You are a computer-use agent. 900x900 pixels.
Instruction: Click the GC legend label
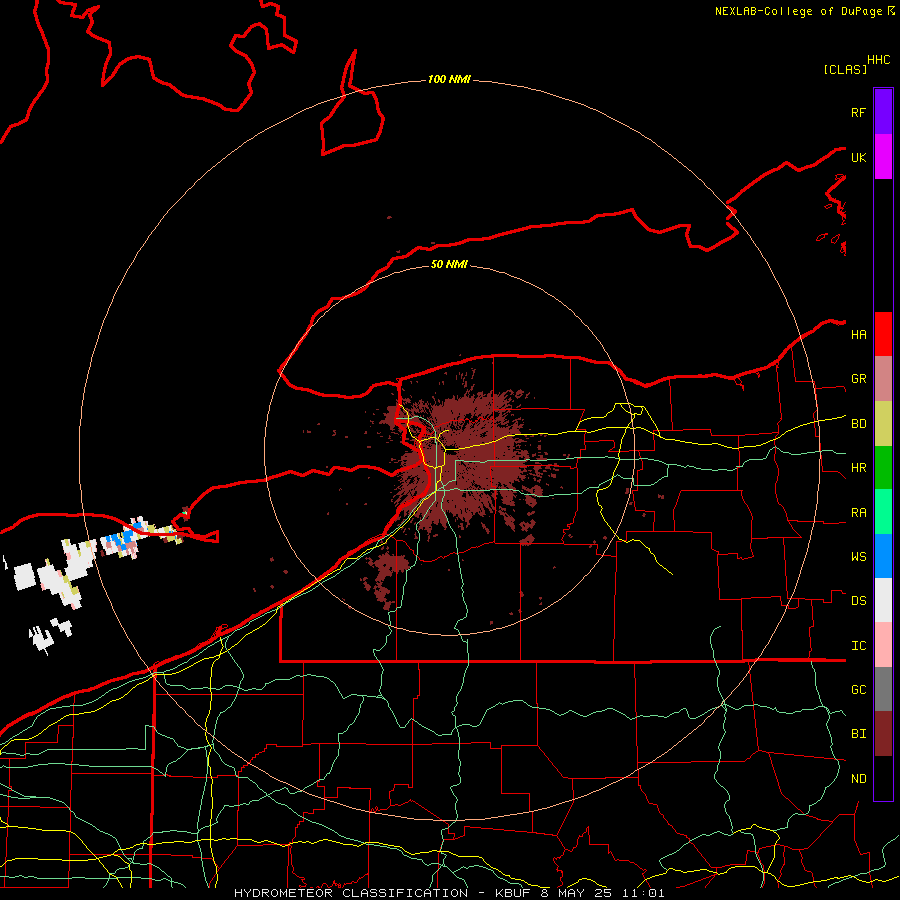point(858,689)
